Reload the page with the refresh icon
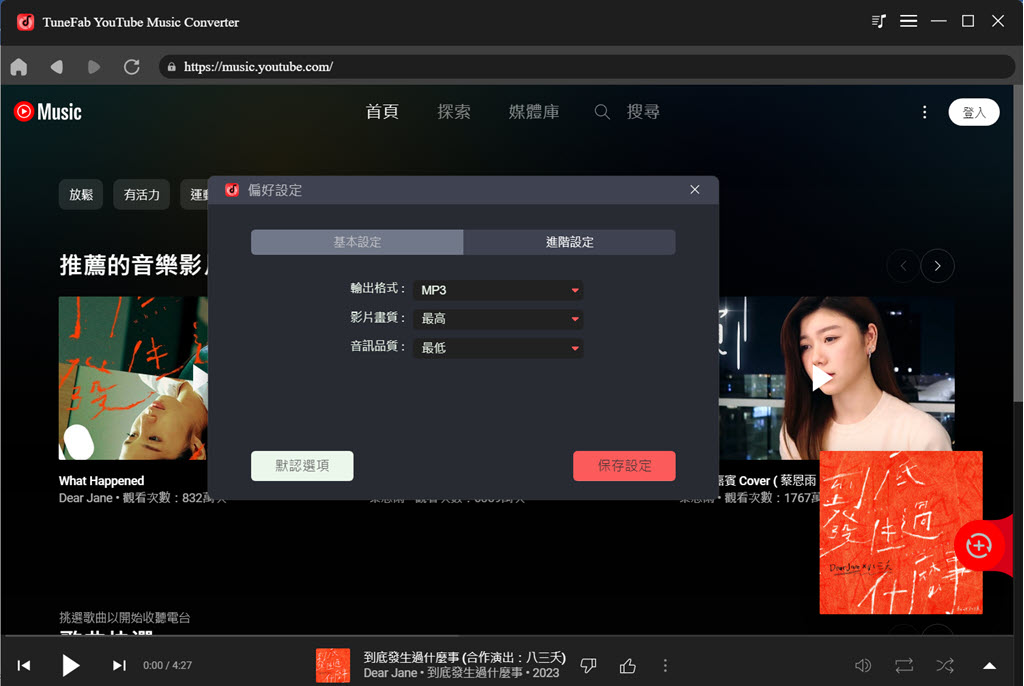Viewport: 1024px width, 686px height. coord(131,67)
